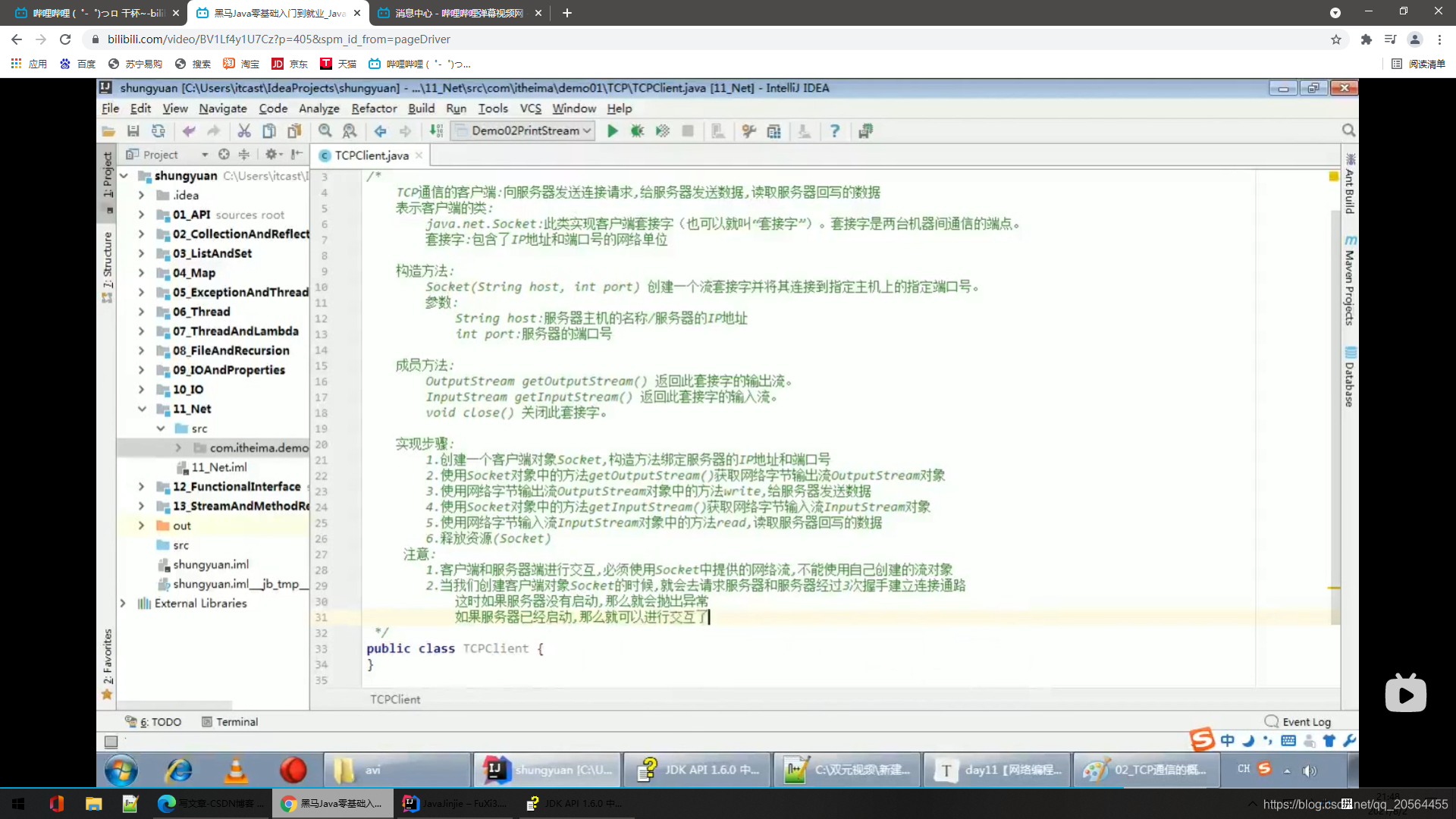Click the browser address bar URL
The height and width of the screenshot is (819, 1456).
pyautogui.click(x=278, y=39)
